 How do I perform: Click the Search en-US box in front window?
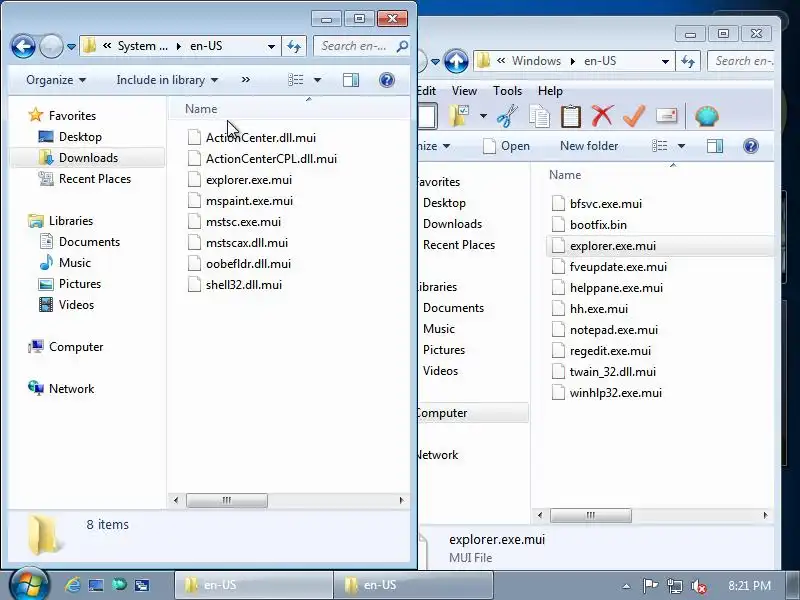click(x=362, y=46)
